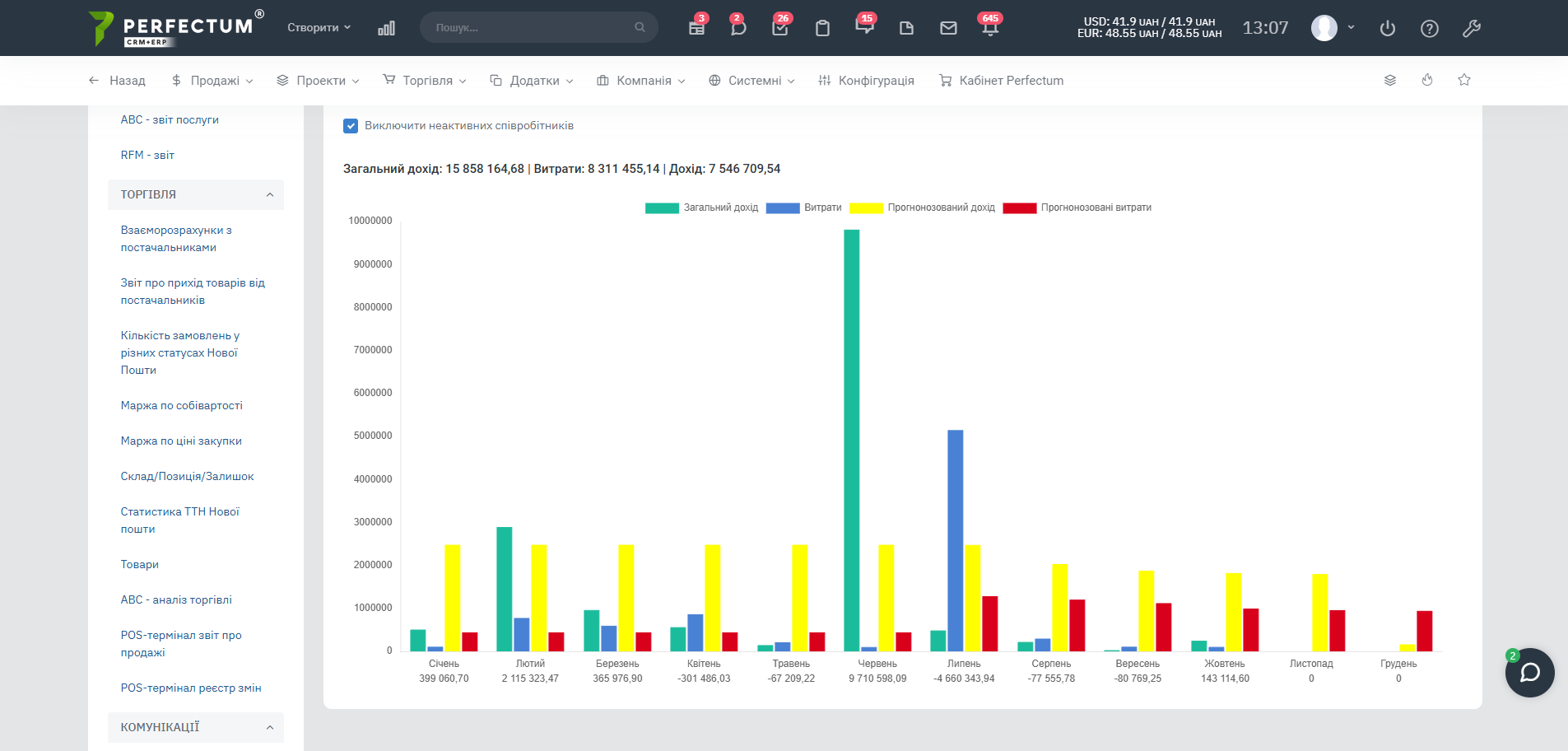Click the power logout icon
Viewport: 1568px width, 751px height.
(x=1388, y=28)
